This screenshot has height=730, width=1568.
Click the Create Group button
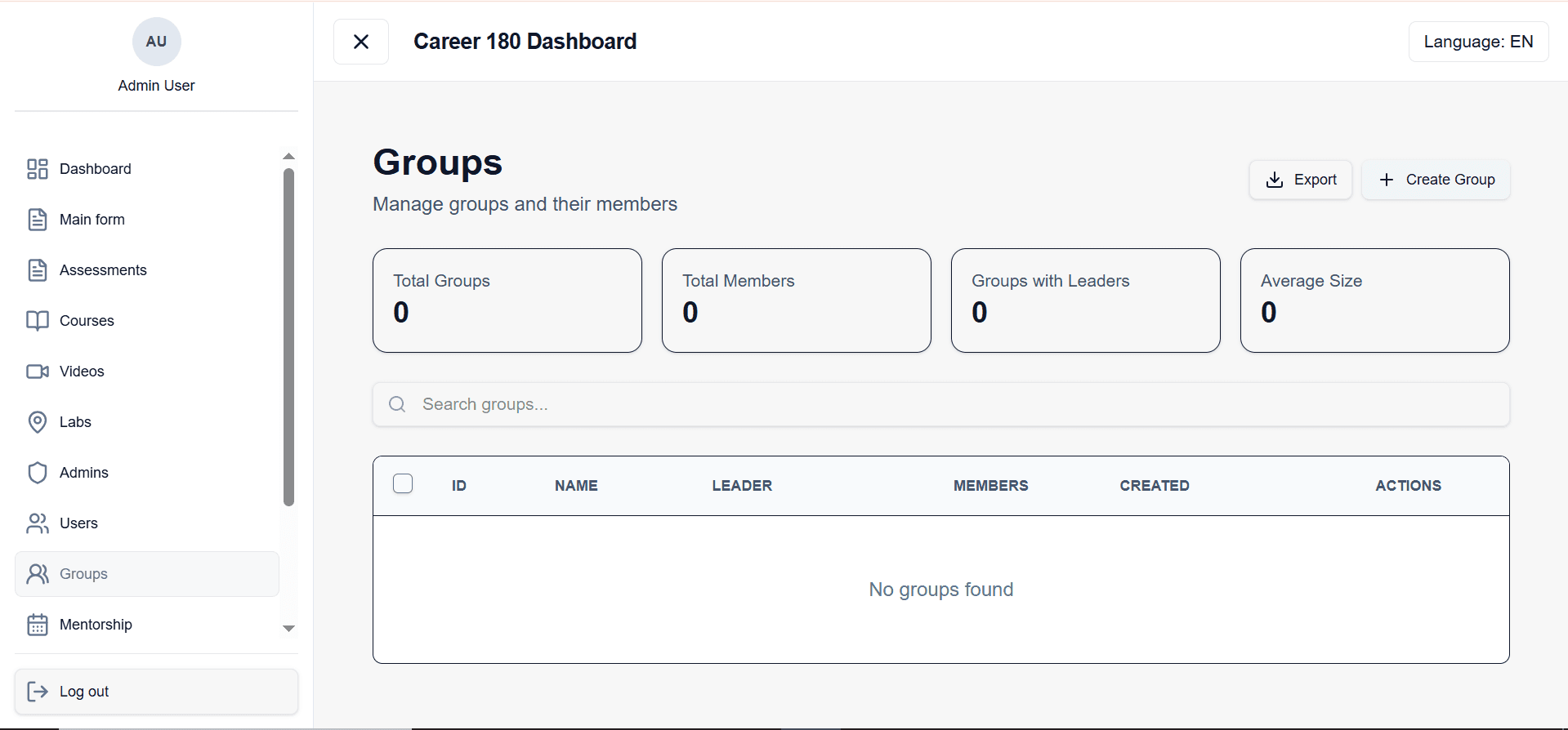coord(1436,180)
